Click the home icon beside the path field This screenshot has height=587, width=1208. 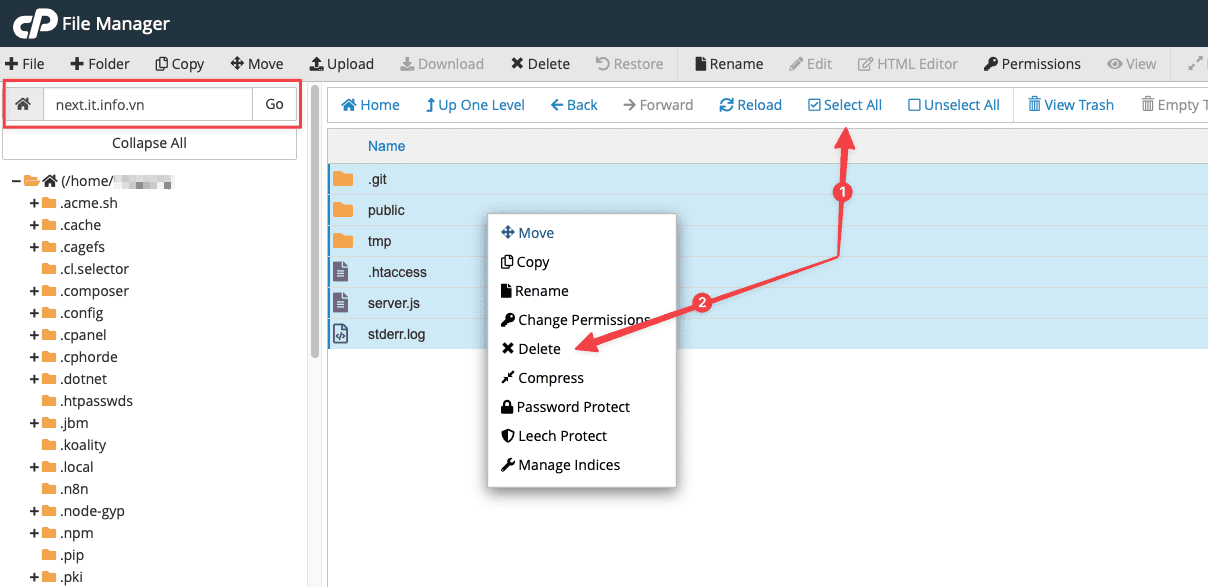click(x=22, y=103)
